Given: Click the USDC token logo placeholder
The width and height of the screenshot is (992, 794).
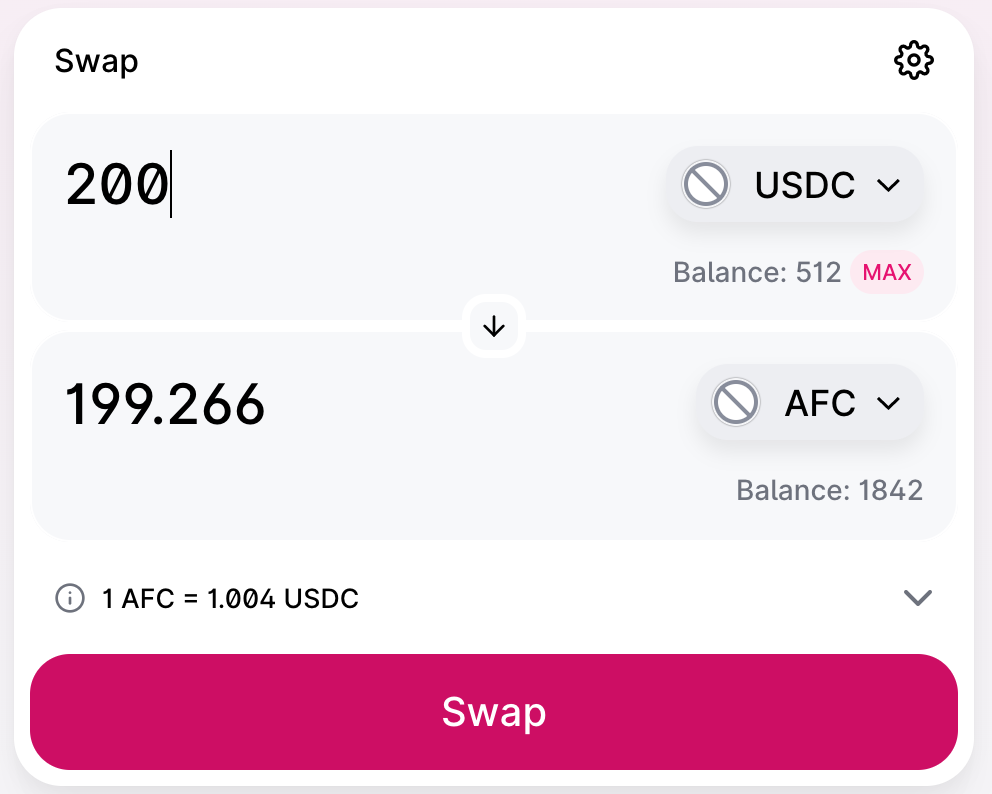Looking at the screenshot, I should [x=705, y=185].
